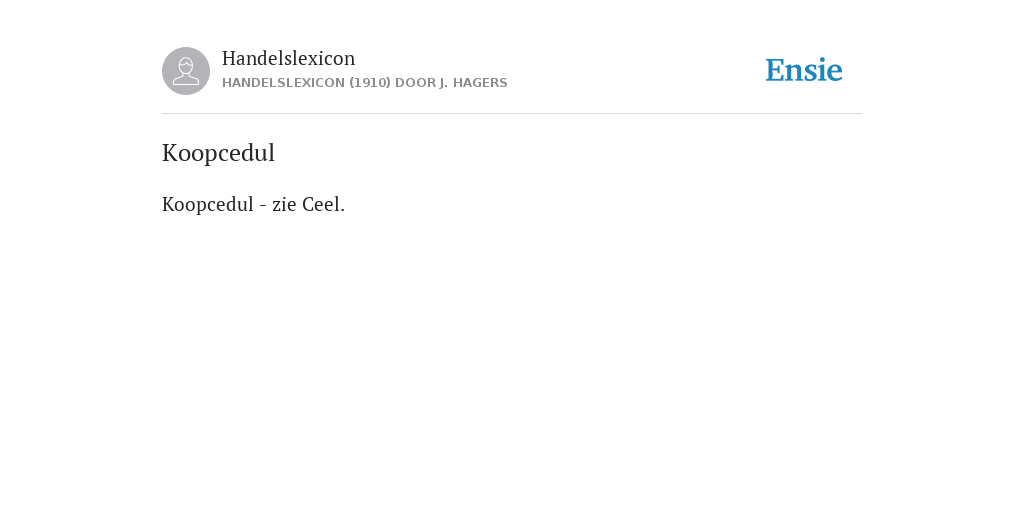
Task: Click the '(1910)' year in subtitle
Action: (x=370, y=83)
